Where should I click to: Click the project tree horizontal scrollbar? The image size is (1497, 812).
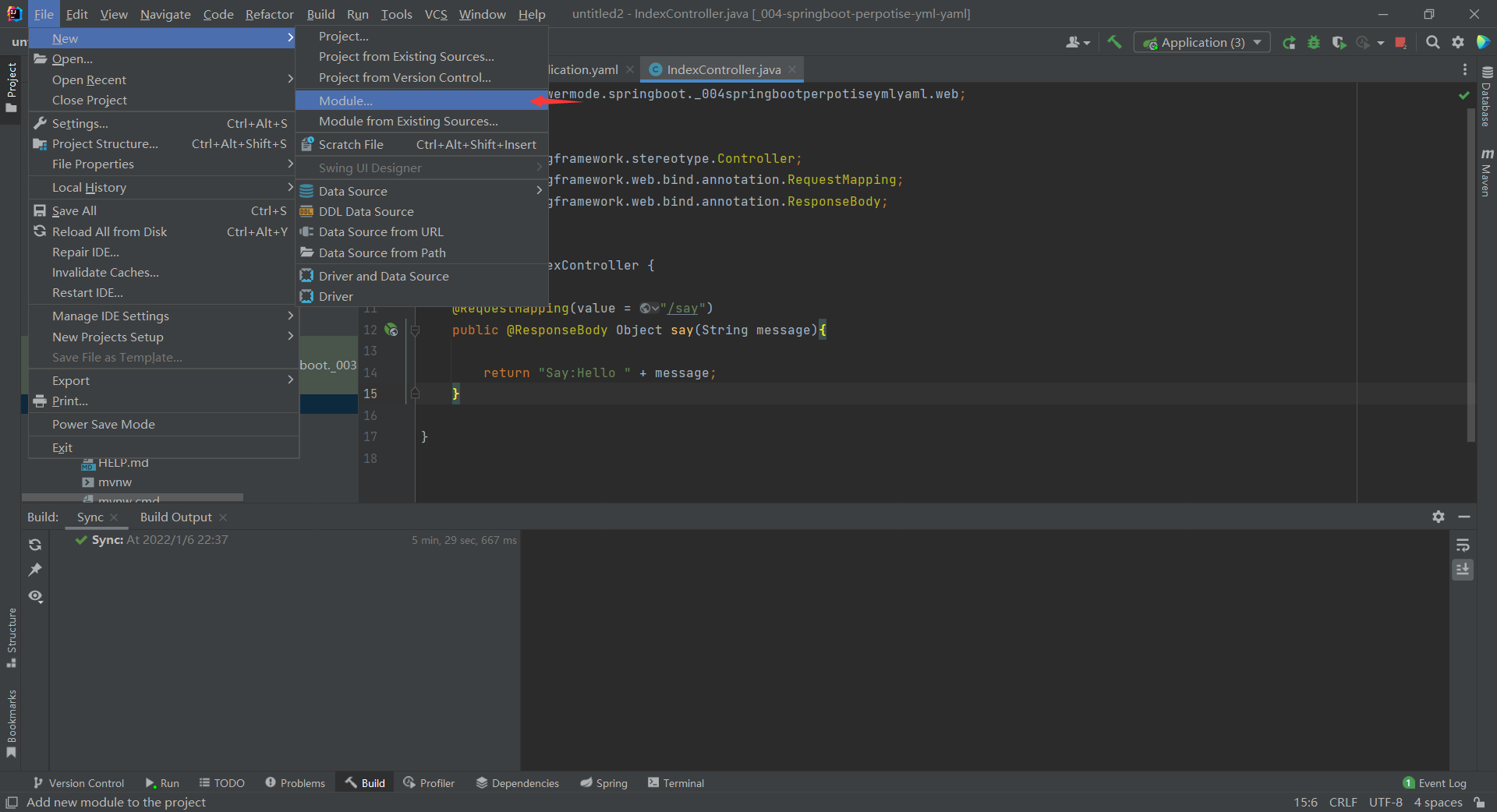click(x=133, y=497)
